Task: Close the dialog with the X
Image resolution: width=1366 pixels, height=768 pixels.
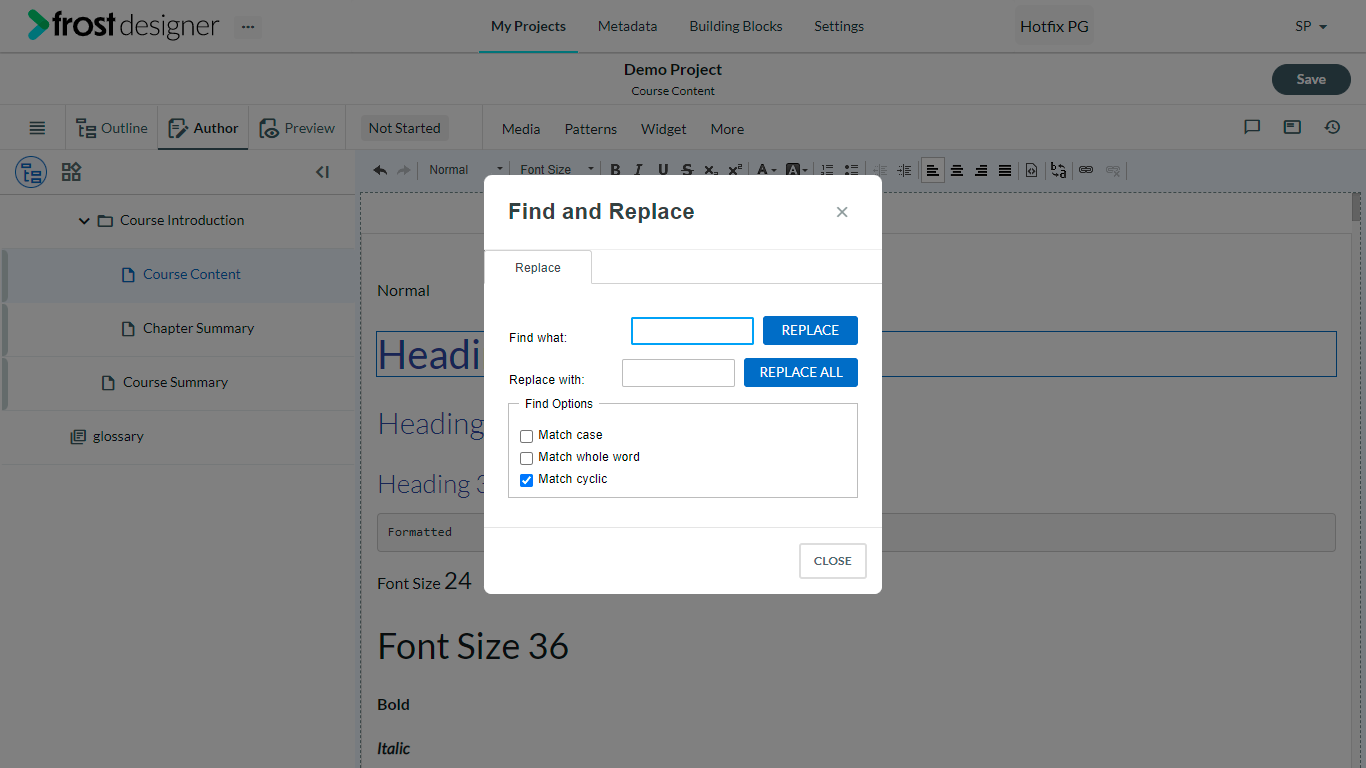Action: [x=842, y=212]
